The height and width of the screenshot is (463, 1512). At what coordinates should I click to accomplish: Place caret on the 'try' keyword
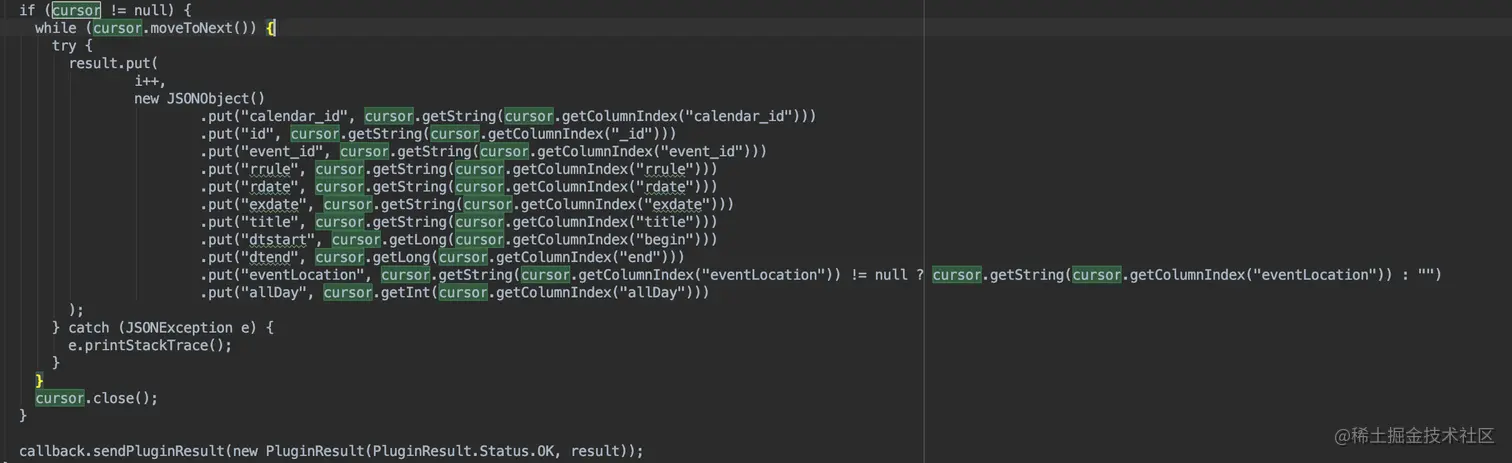pyautogui.click(x=64, y=46)
